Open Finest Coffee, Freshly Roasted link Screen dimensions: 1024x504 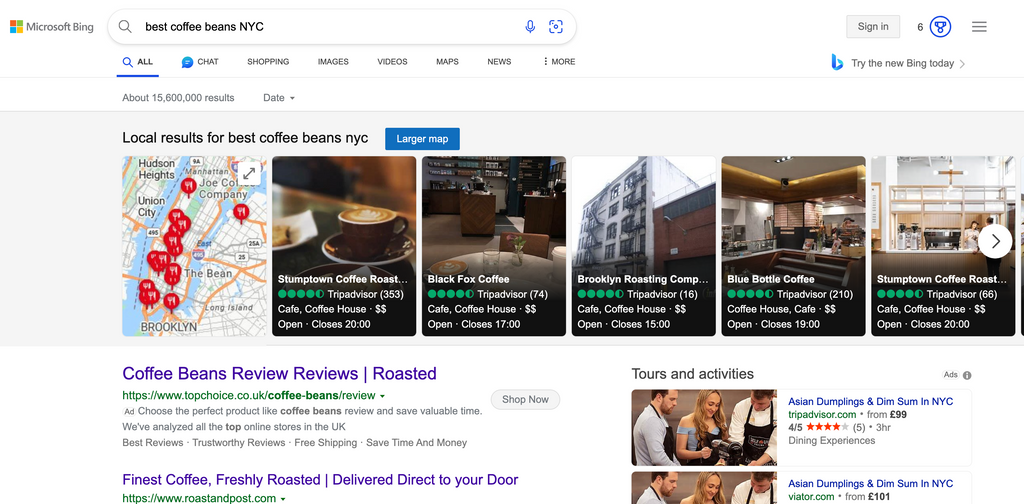point(320,480)
